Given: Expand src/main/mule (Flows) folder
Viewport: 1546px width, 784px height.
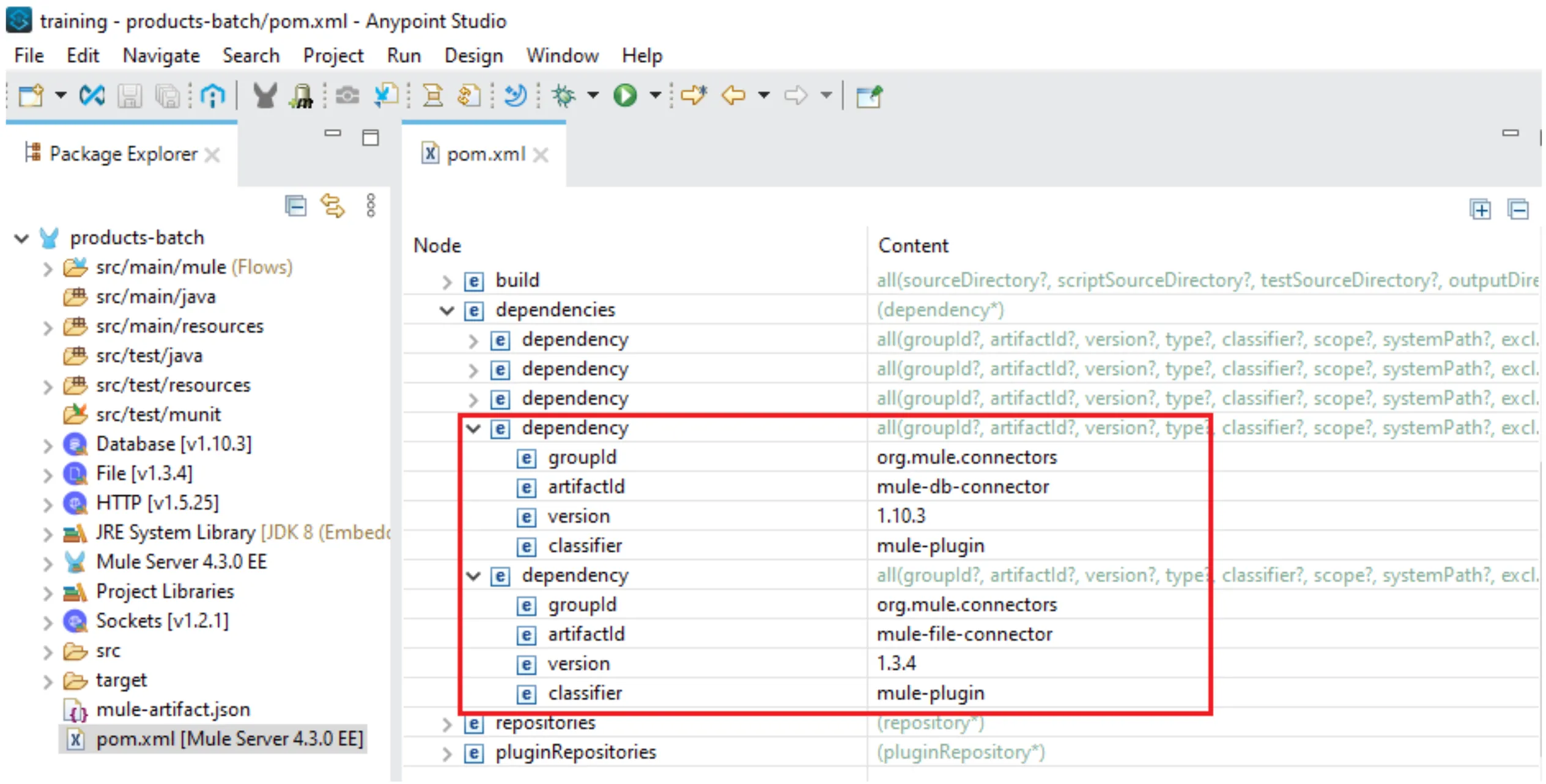Looking at the screenshot, I should [x=48, y=268].
